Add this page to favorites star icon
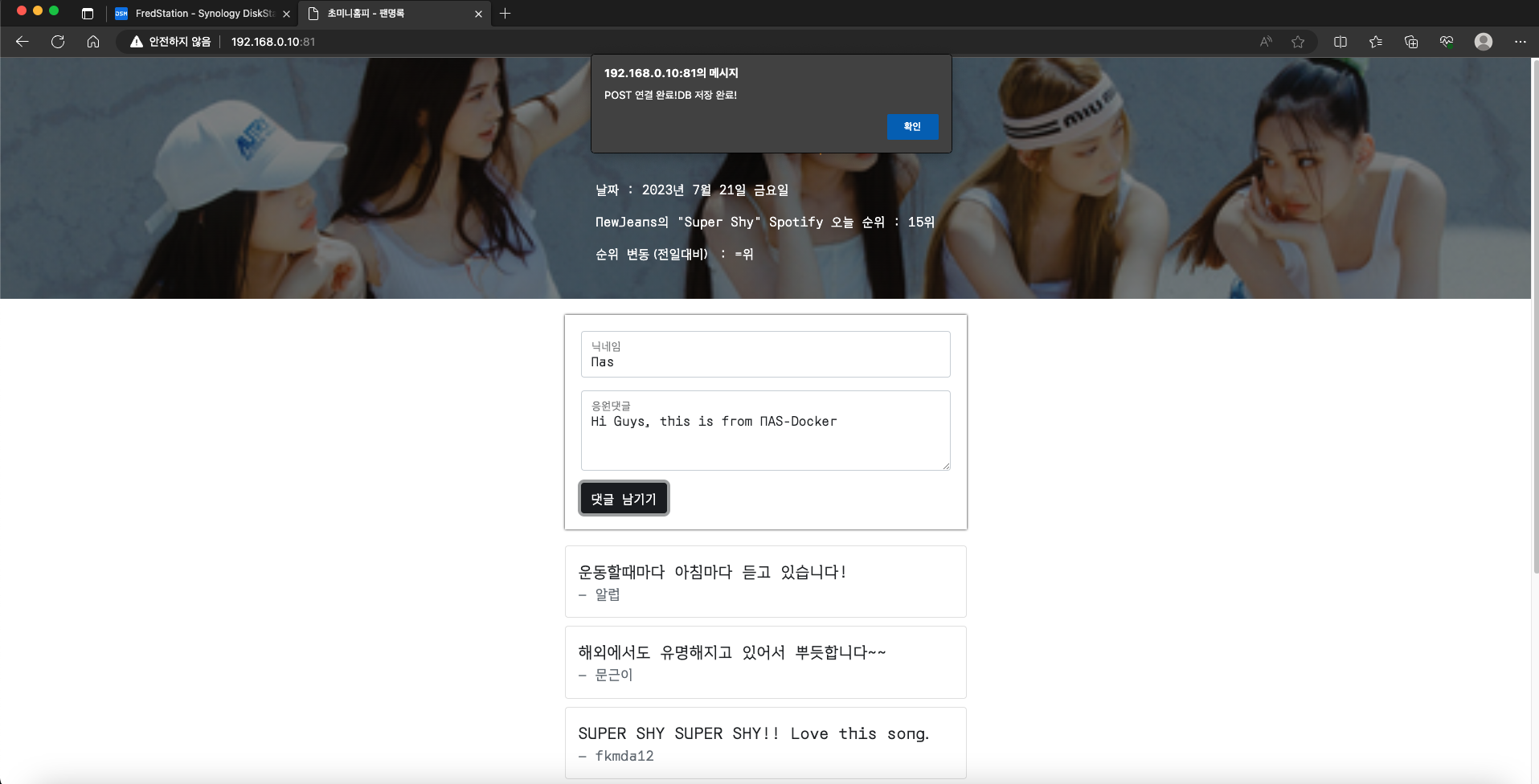Screen dimensions: 1539x784 pos(1298,42)
